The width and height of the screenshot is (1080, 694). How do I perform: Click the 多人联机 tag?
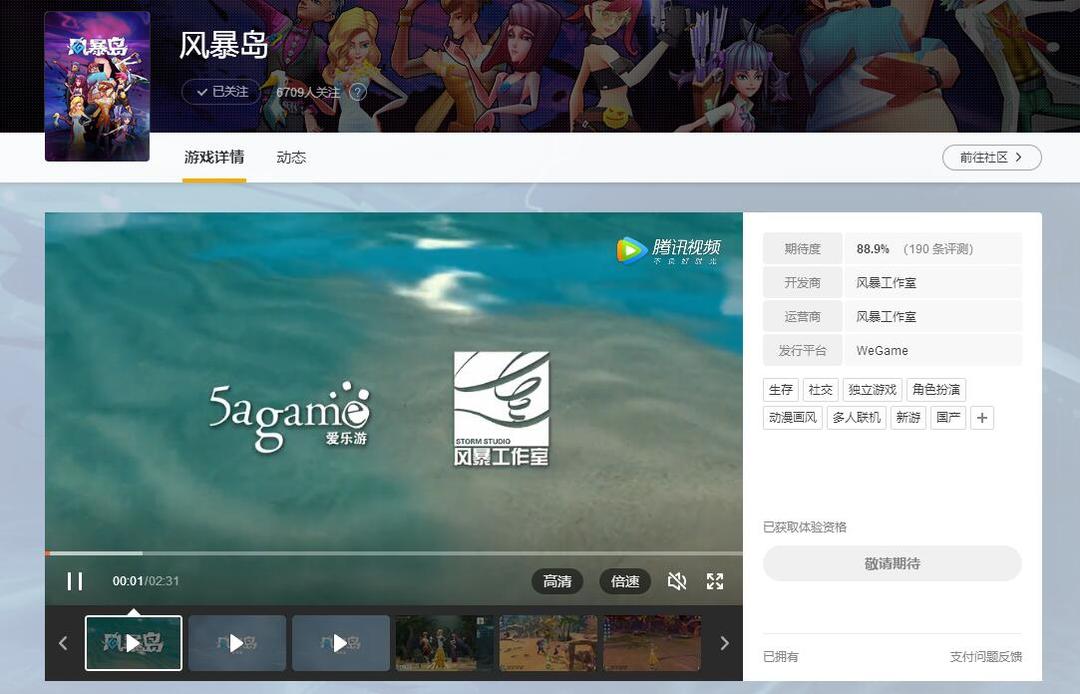(x=856, y=418)
